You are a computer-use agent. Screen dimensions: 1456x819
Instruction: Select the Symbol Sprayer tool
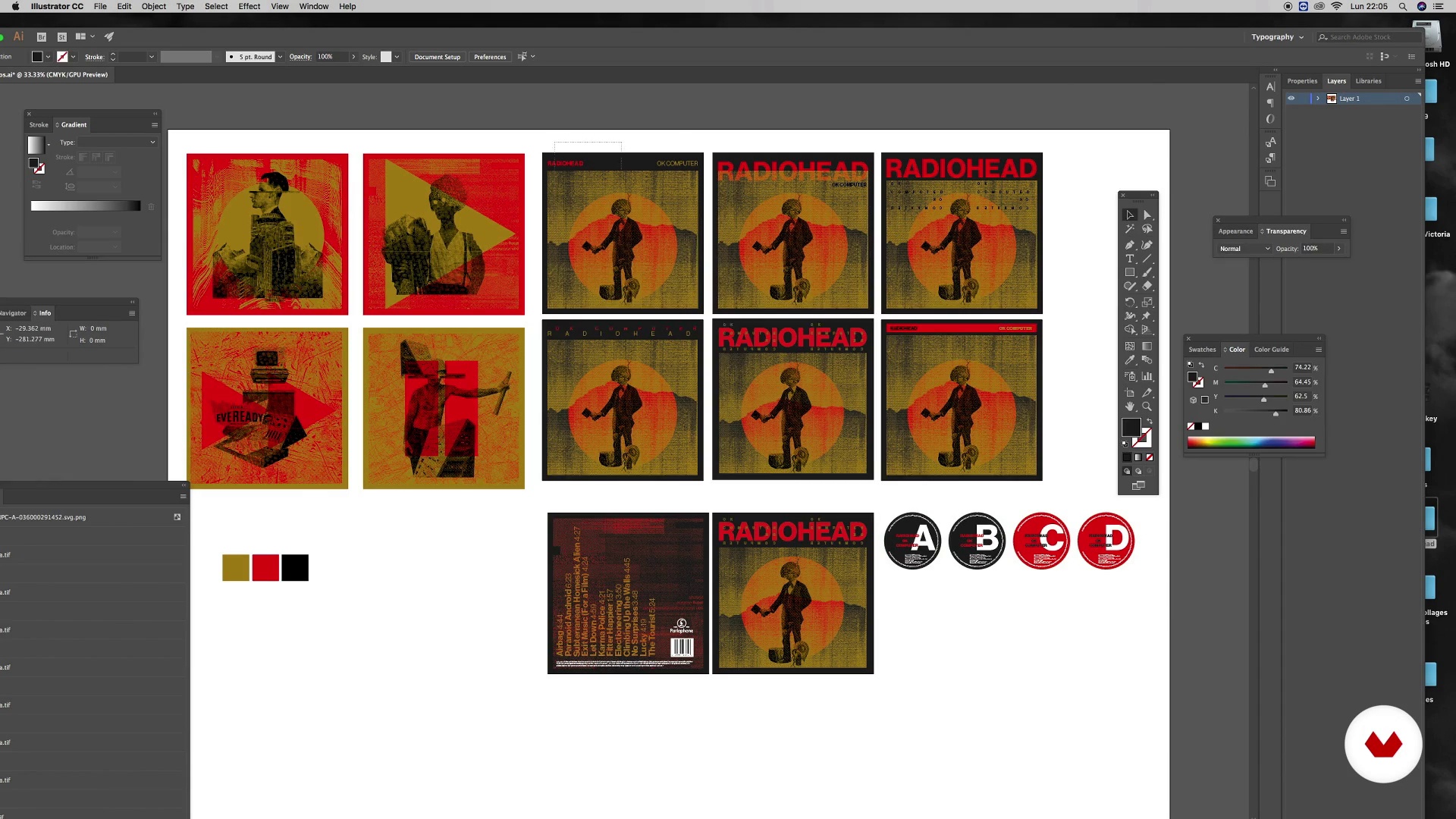click(x=1129, y=376)
